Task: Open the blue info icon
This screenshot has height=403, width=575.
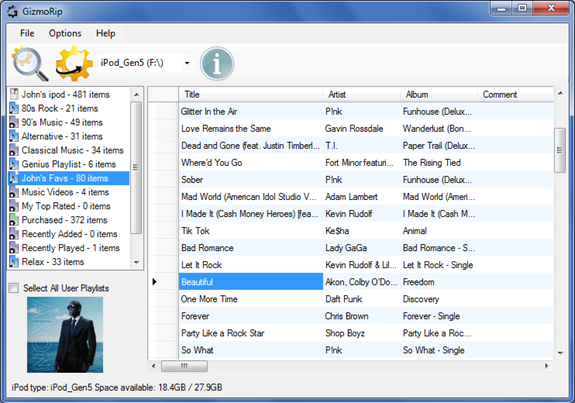Action: click(217, 64)
